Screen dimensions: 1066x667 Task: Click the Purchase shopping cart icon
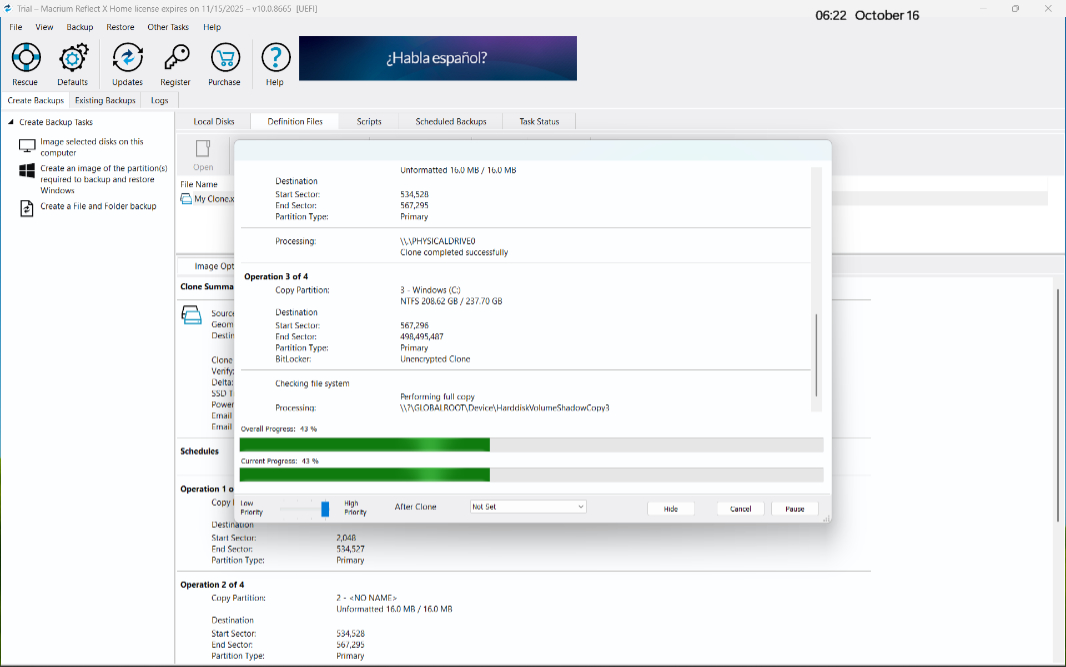[x=224, y=58]
